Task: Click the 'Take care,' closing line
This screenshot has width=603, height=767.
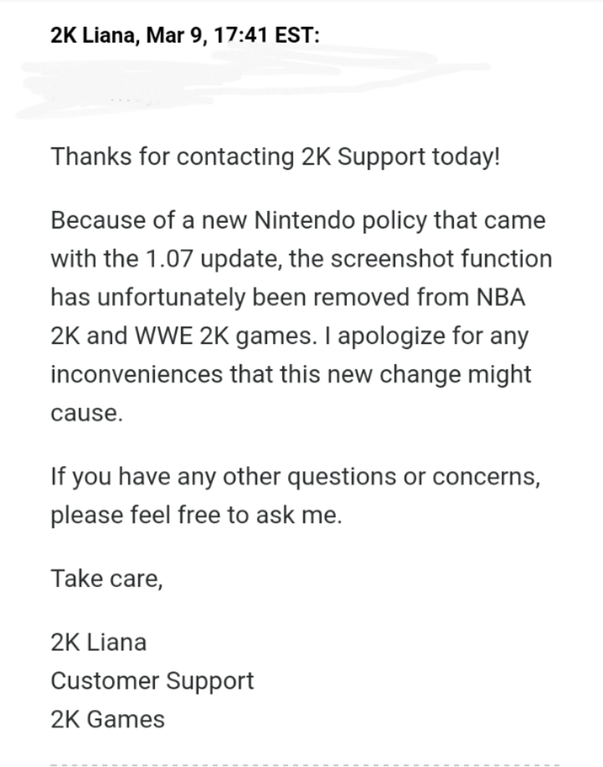Action: 106,578
